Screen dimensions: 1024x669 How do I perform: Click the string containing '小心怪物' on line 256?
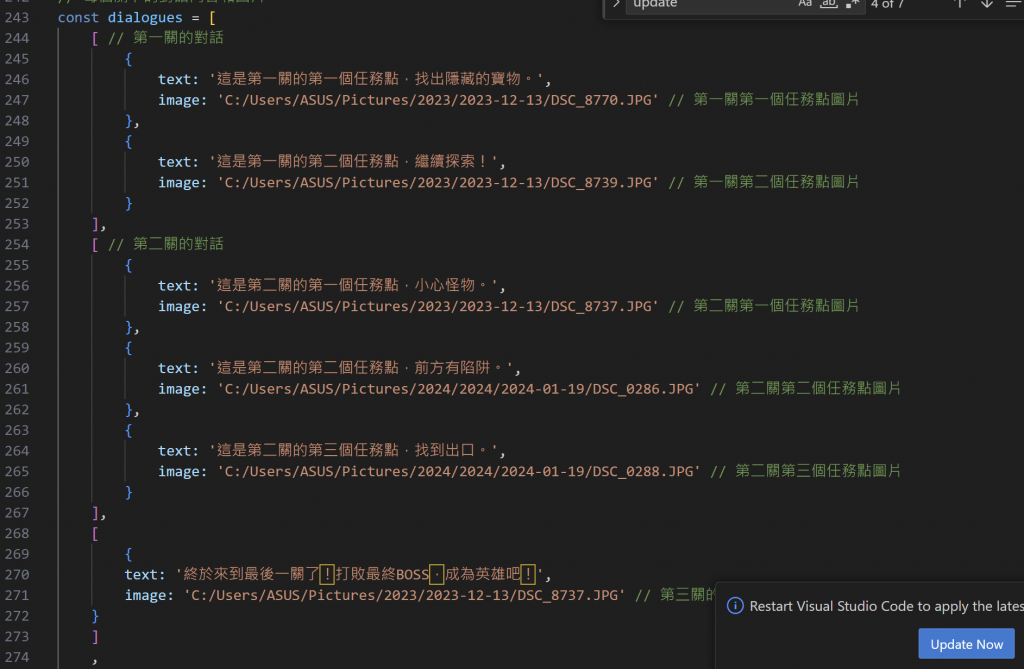[353, 286]
